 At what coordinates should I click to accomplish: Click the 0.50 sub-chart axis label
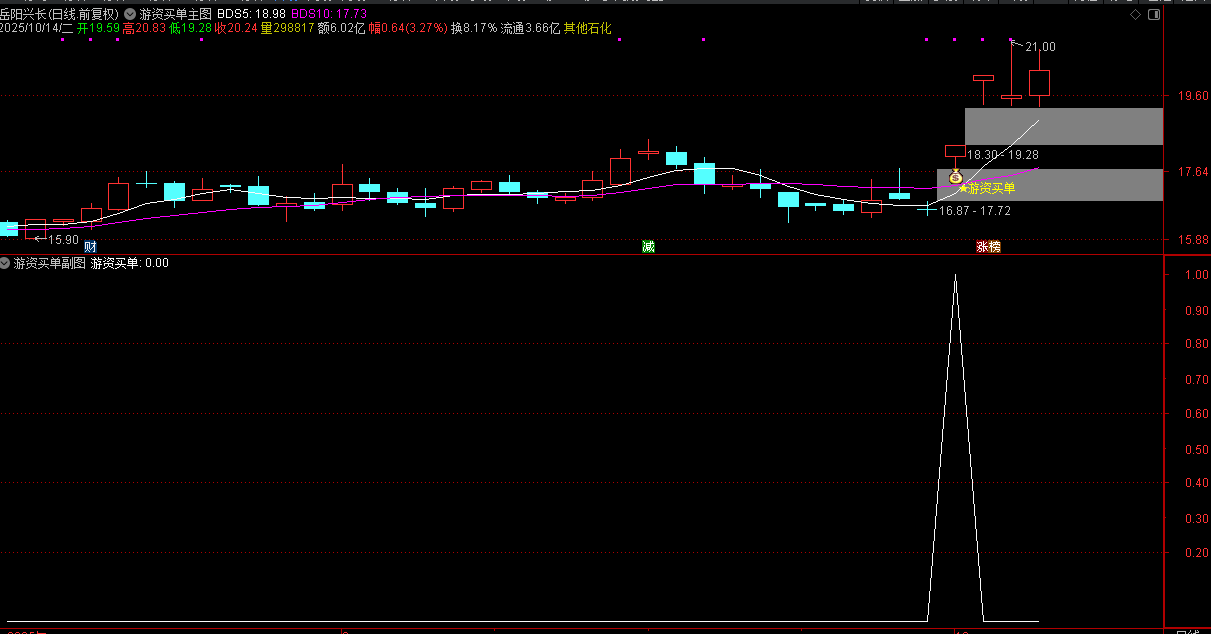coord(1196,449)
